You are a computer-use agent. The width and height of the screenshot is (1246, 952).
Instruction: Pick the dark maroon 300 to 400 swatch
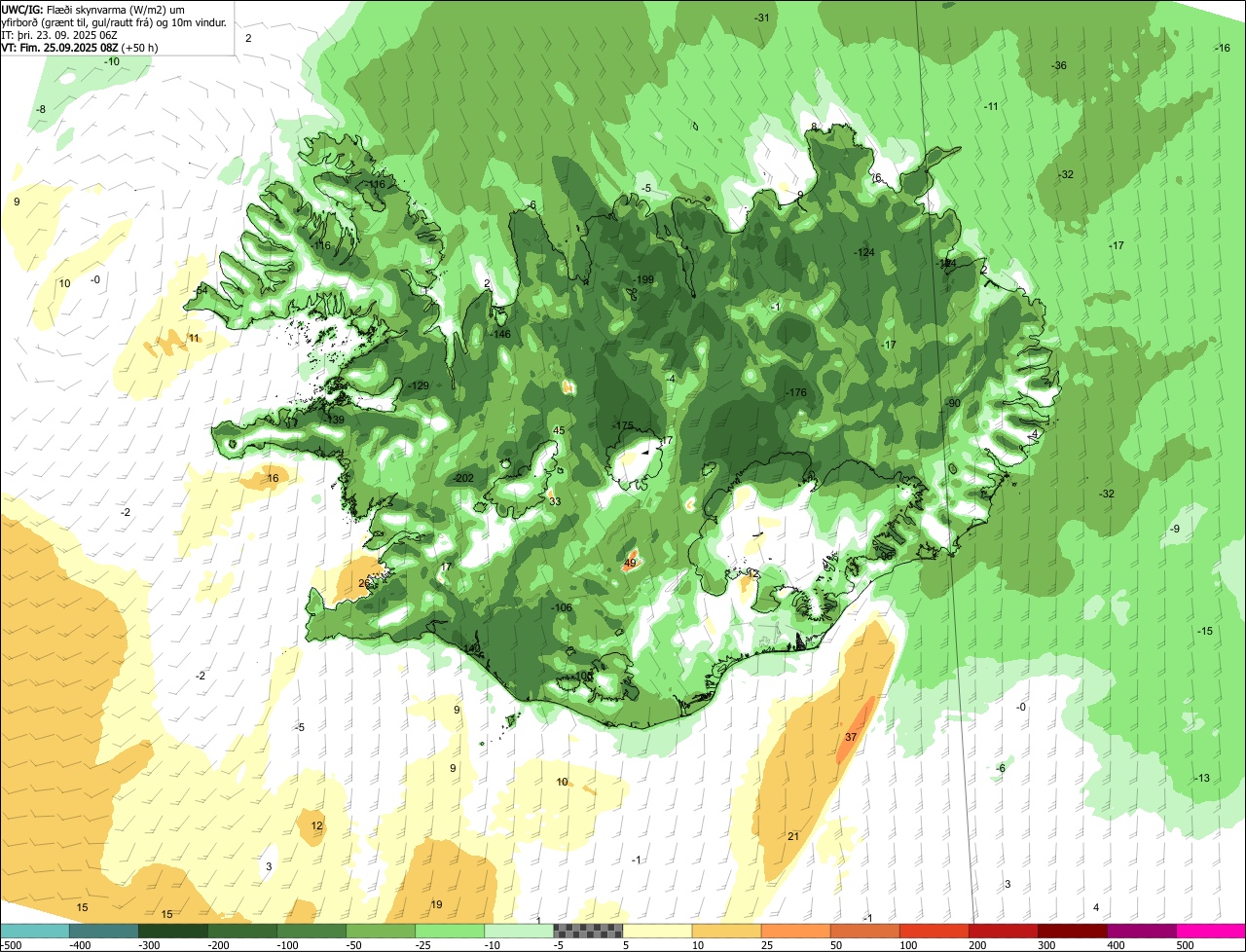tap(1072, 931)
